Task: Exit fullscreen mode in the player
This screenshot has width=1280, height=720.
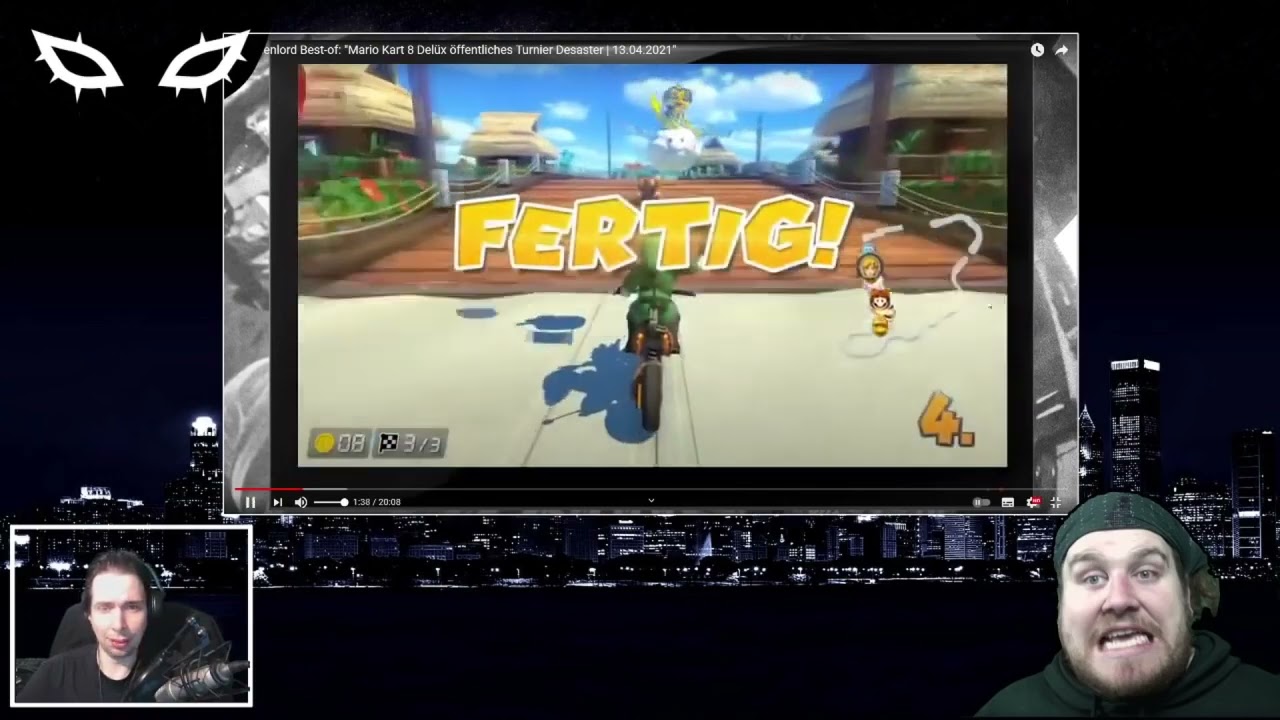Action: coord(1056,502)
